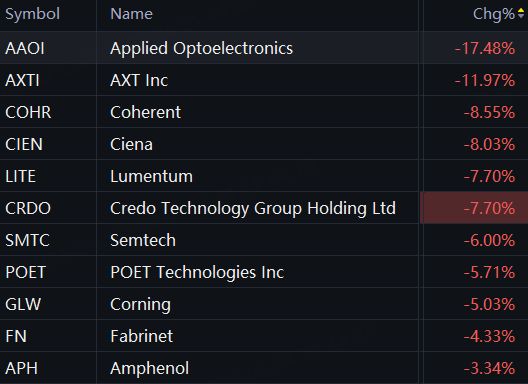Open the Corning company entry
This screenshot has height=384, width=528.
tap(140, 305)
